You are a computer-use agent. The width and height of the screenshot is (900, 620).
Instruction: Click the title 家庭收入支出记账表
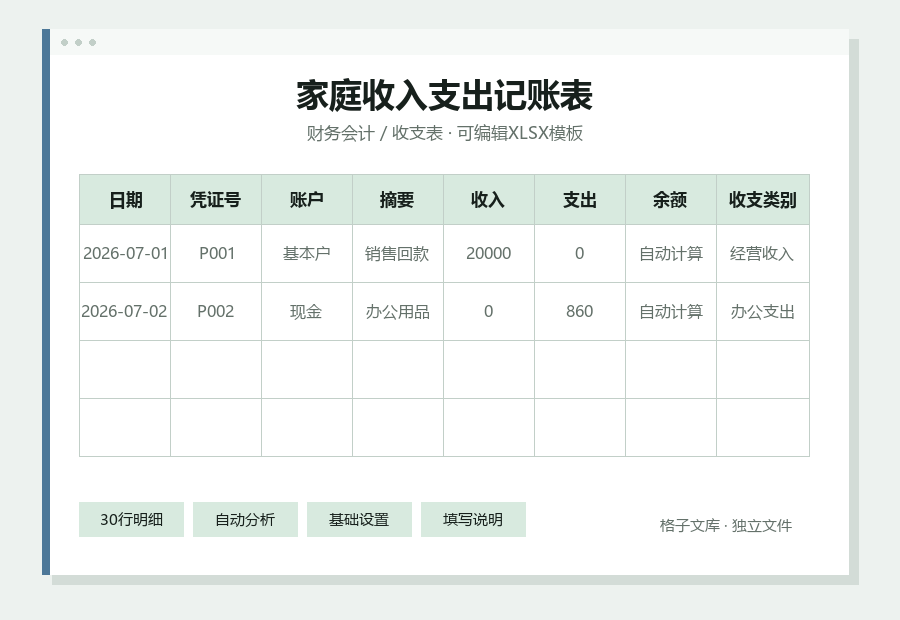(444, 95)
